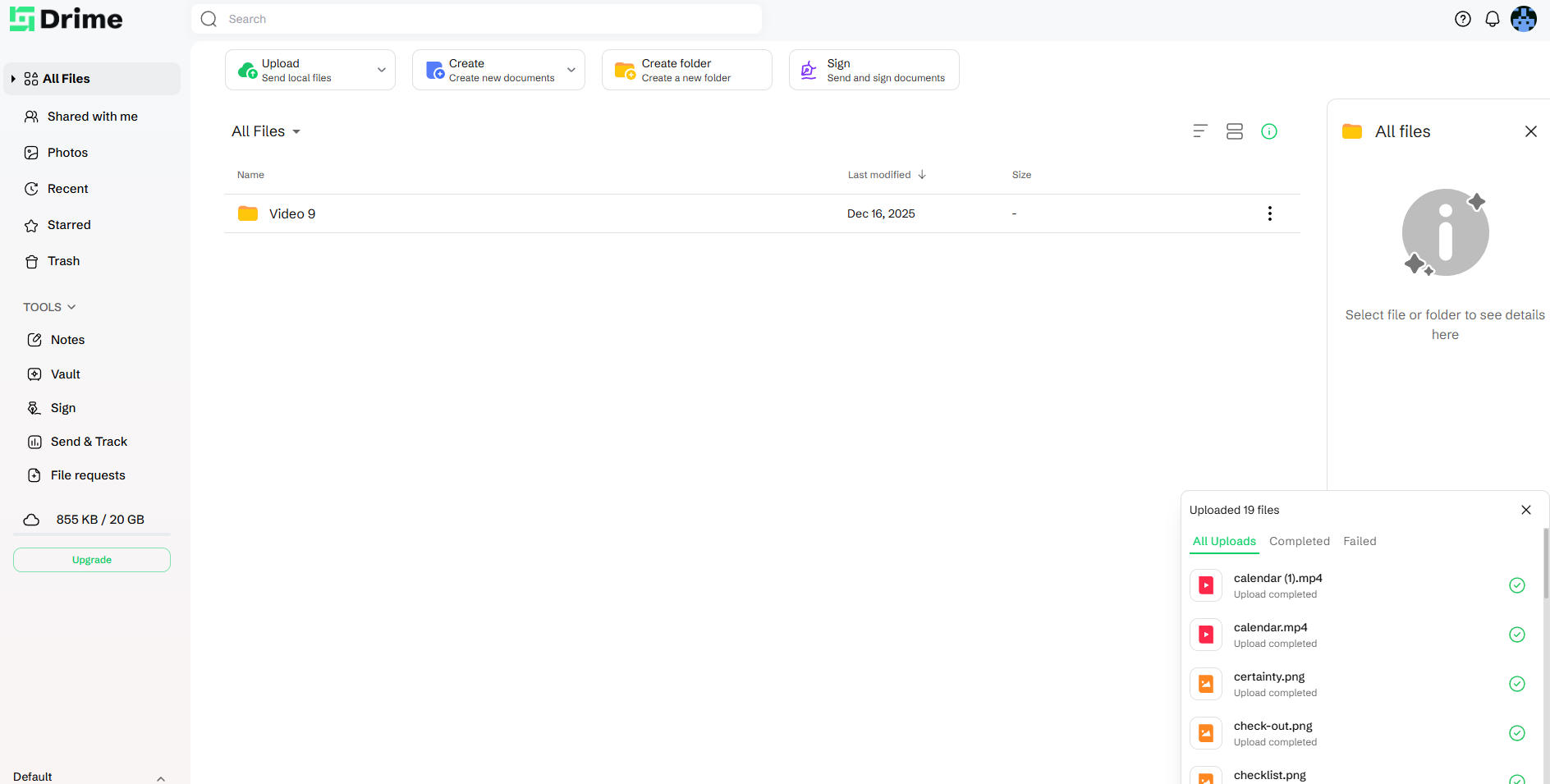Open the All Files breadcrumb dropdown
This screenshot has height=784, width=1550.
[266, 131]
